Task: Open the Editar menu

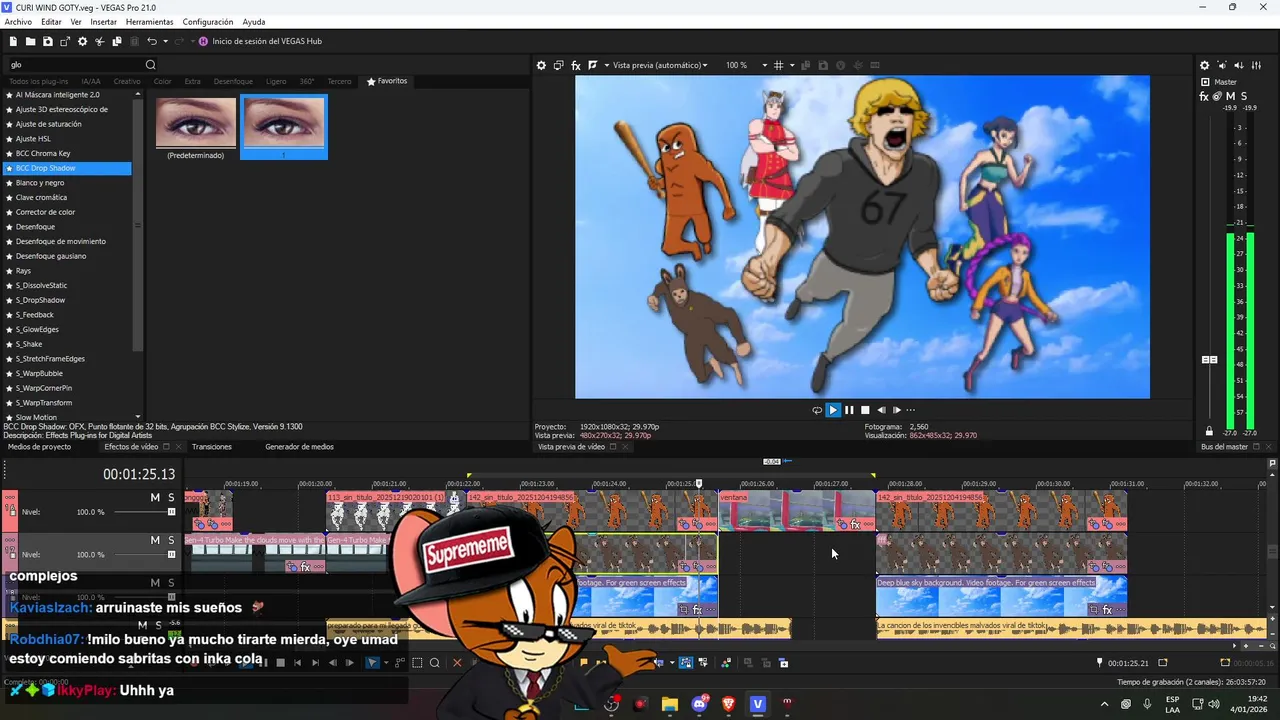Action: click(51, 22)
